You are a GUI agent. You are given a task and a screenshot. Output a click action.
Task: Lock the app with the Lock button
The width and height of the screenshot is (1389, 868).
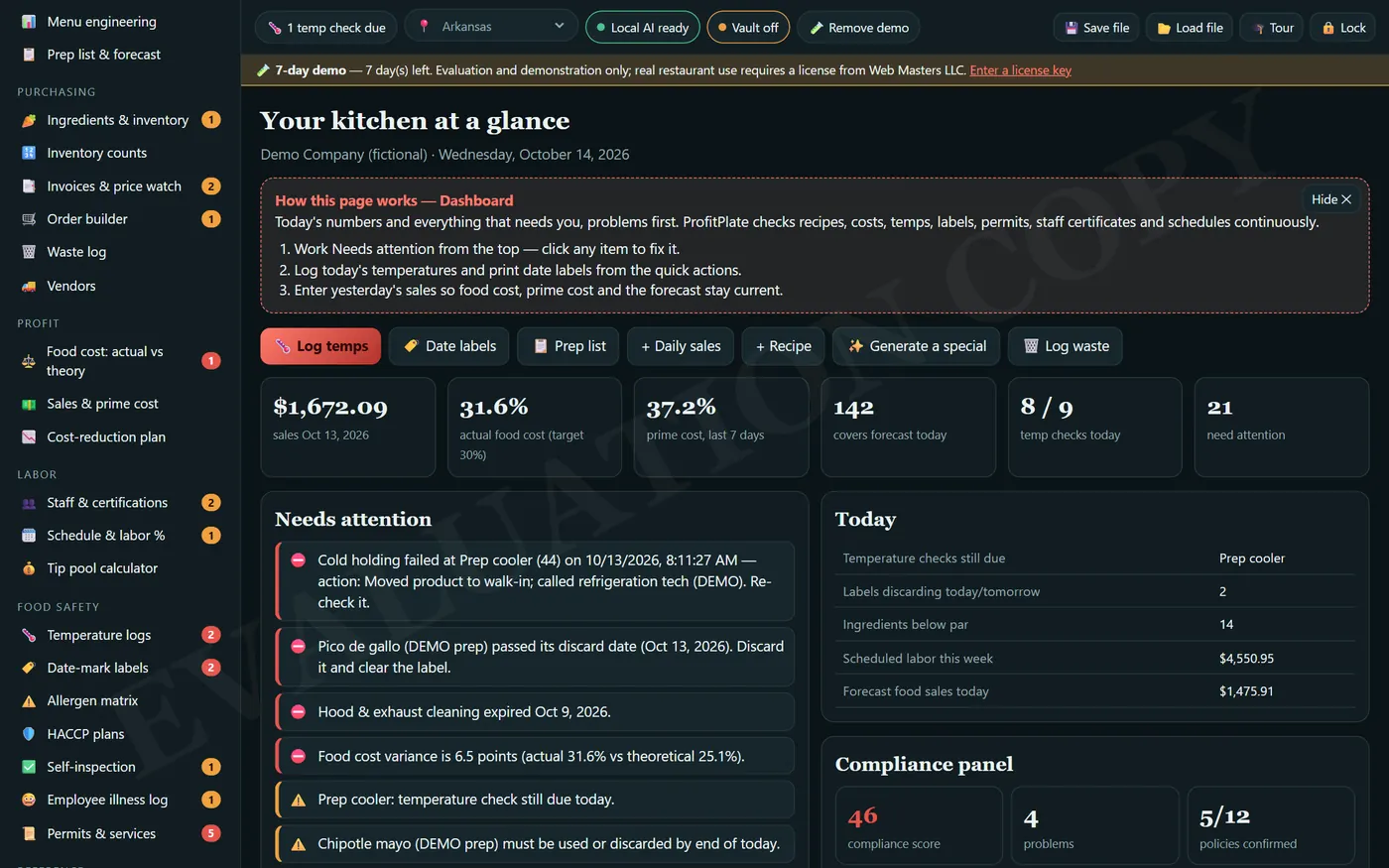pyautogui.click(x=1343, y=28)
